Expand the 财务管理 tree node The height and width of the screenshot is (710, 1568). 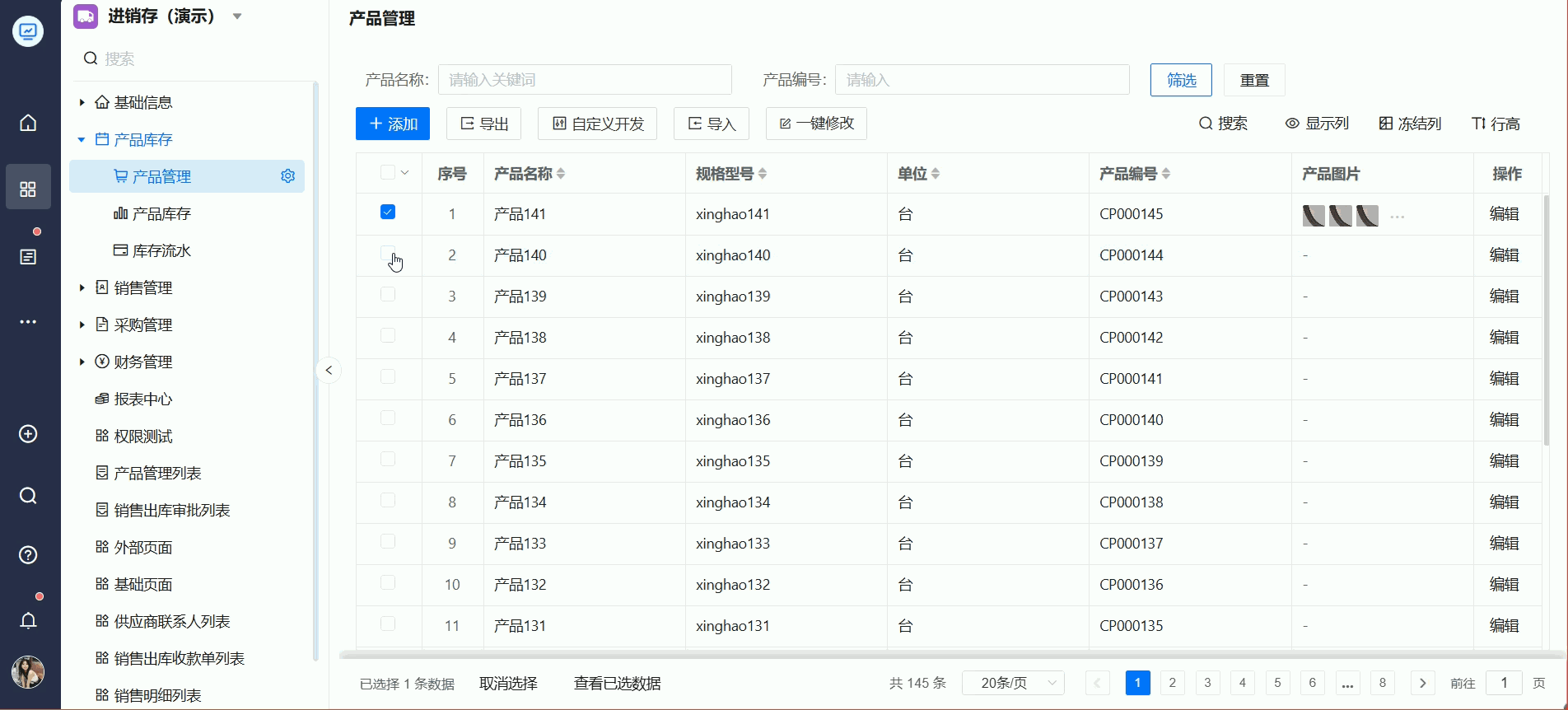(x=82, y=362)
